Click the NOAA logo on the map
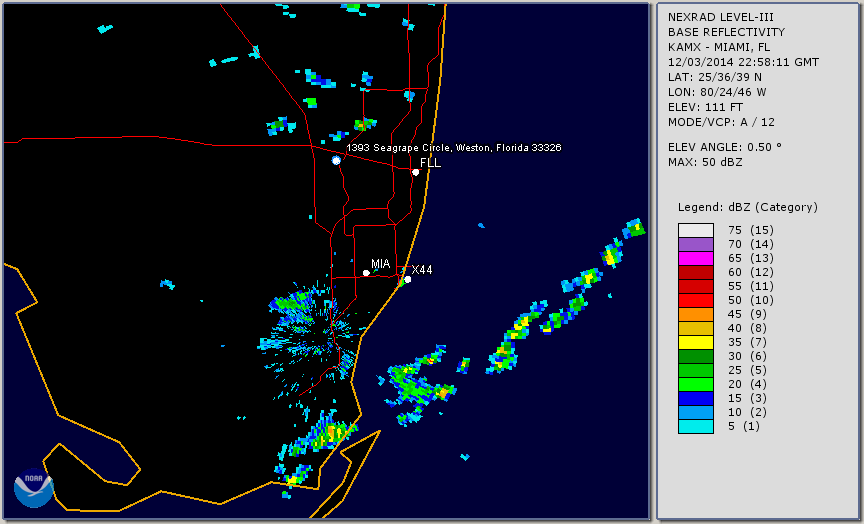Screen dimensions: 864x524 point(34,488)
